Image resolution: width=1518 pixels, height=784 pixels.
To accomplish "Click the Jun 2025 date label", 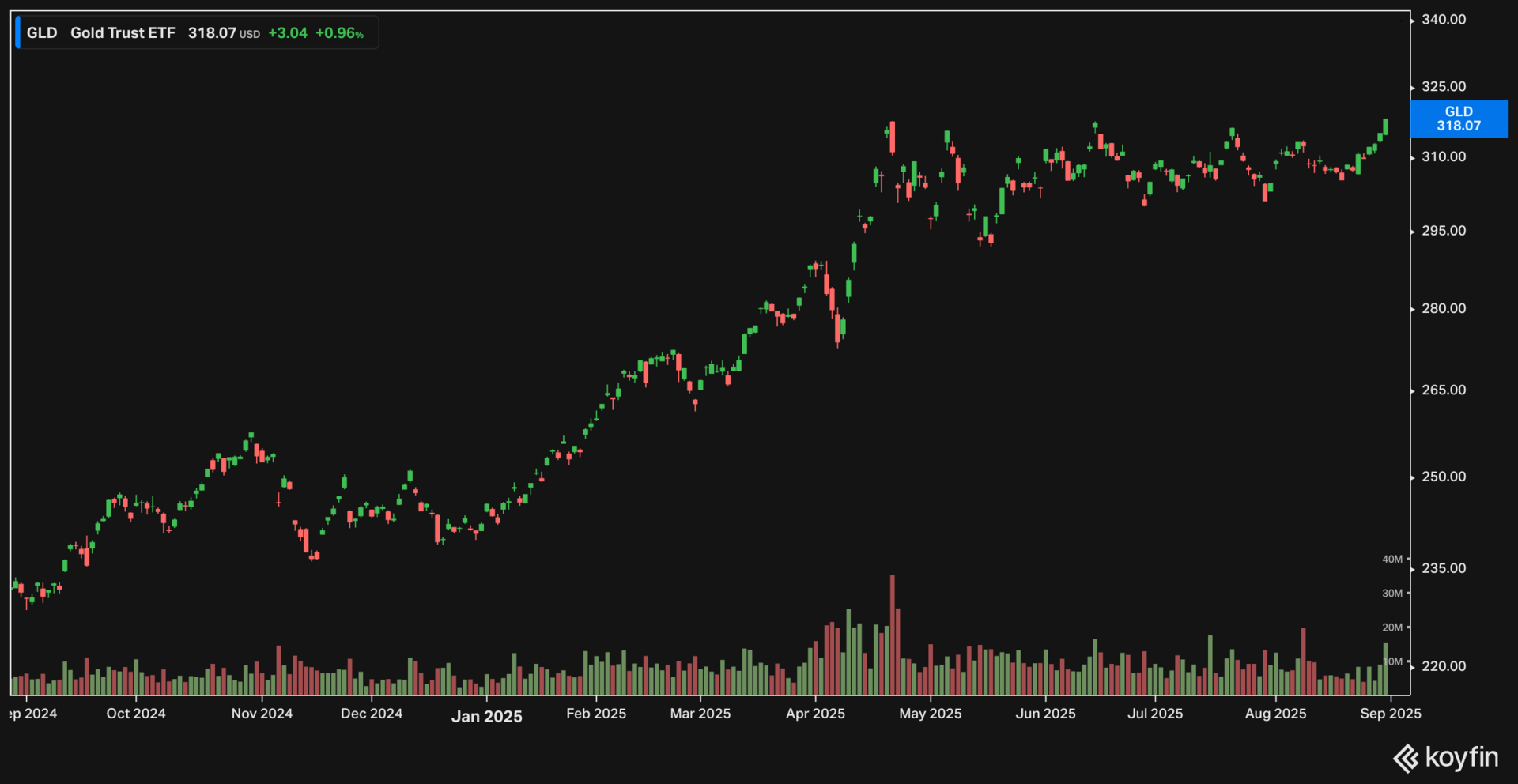I will (x=1045, y=714).
